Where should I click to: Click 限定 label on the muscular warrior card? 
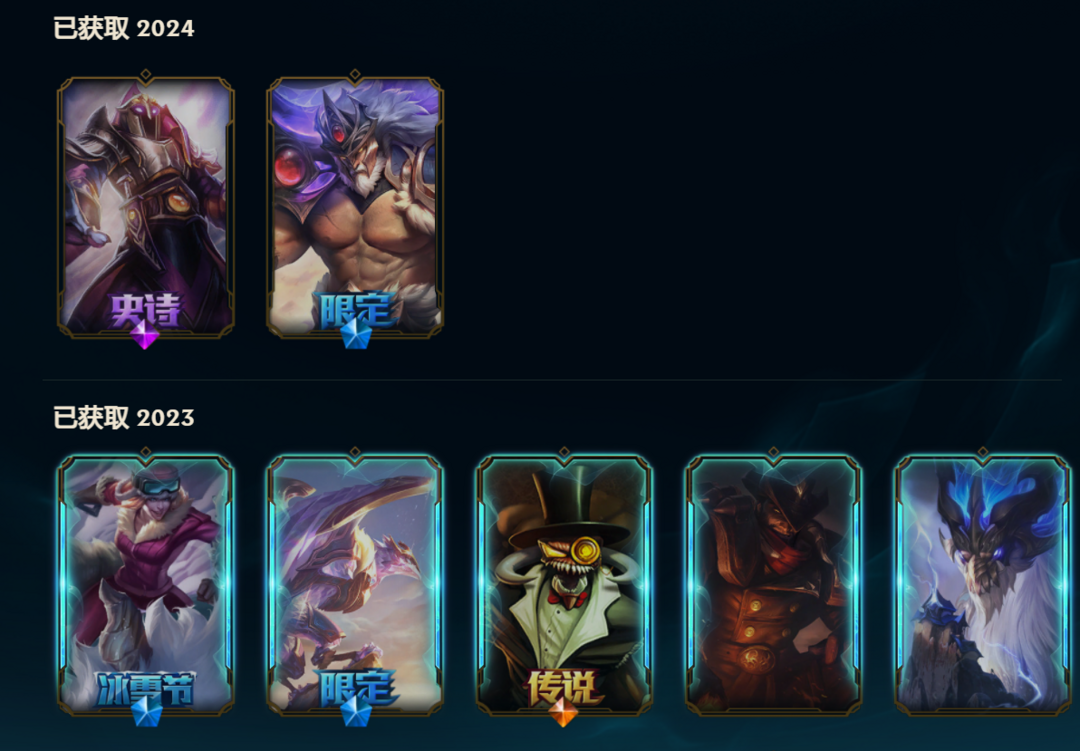[x=358, y=309]
